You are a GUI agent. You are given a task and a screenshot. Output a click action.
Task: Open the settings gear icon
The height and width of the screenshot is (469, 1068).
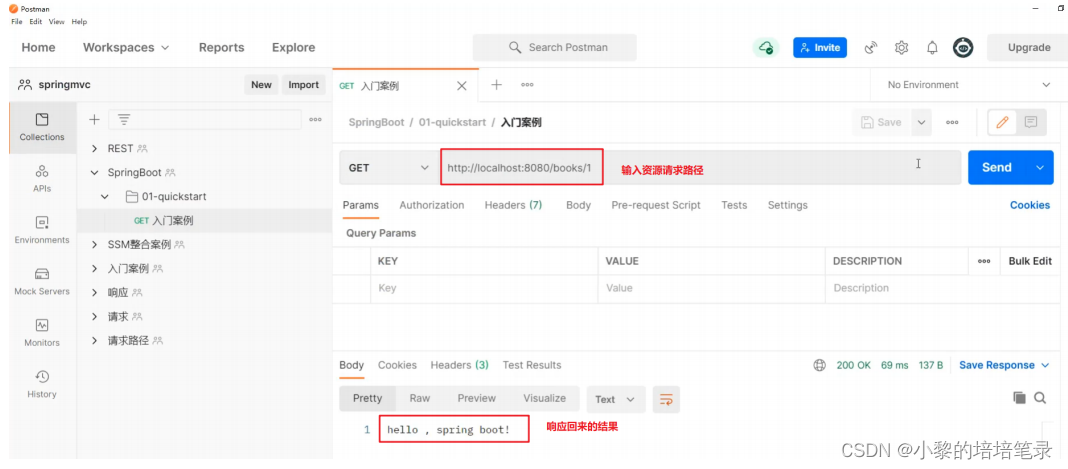[902, 48]
